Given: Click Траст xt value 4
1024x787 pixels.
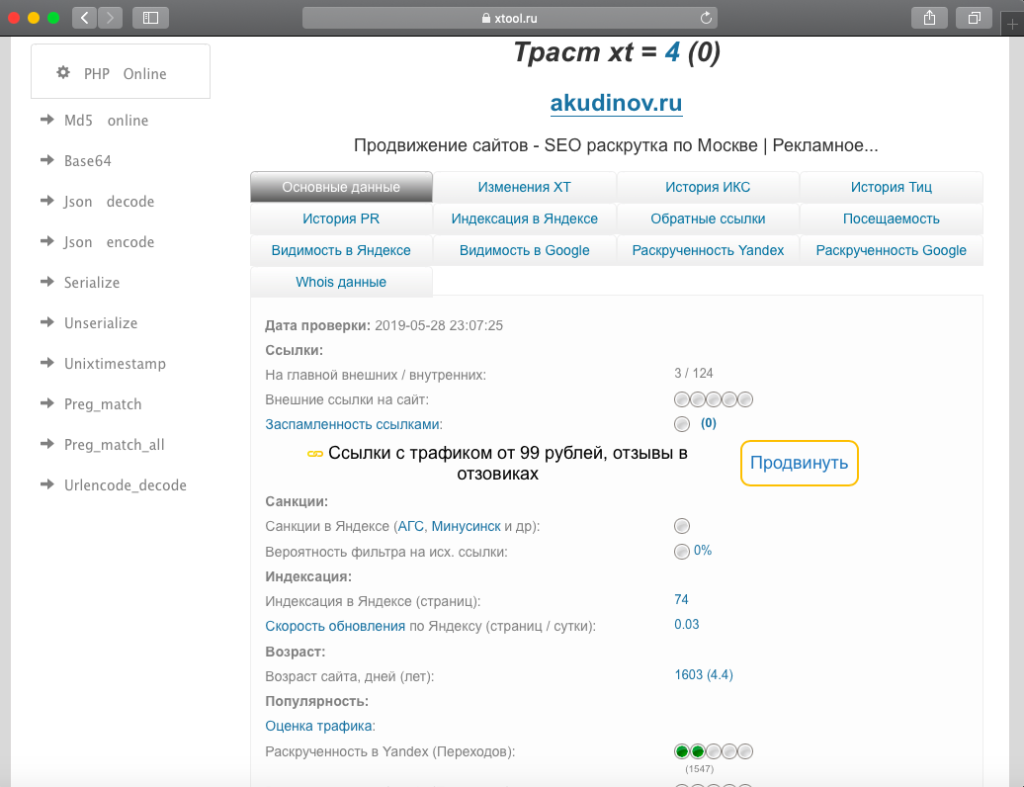Looking at the screenshot, I should pos(672,52).
